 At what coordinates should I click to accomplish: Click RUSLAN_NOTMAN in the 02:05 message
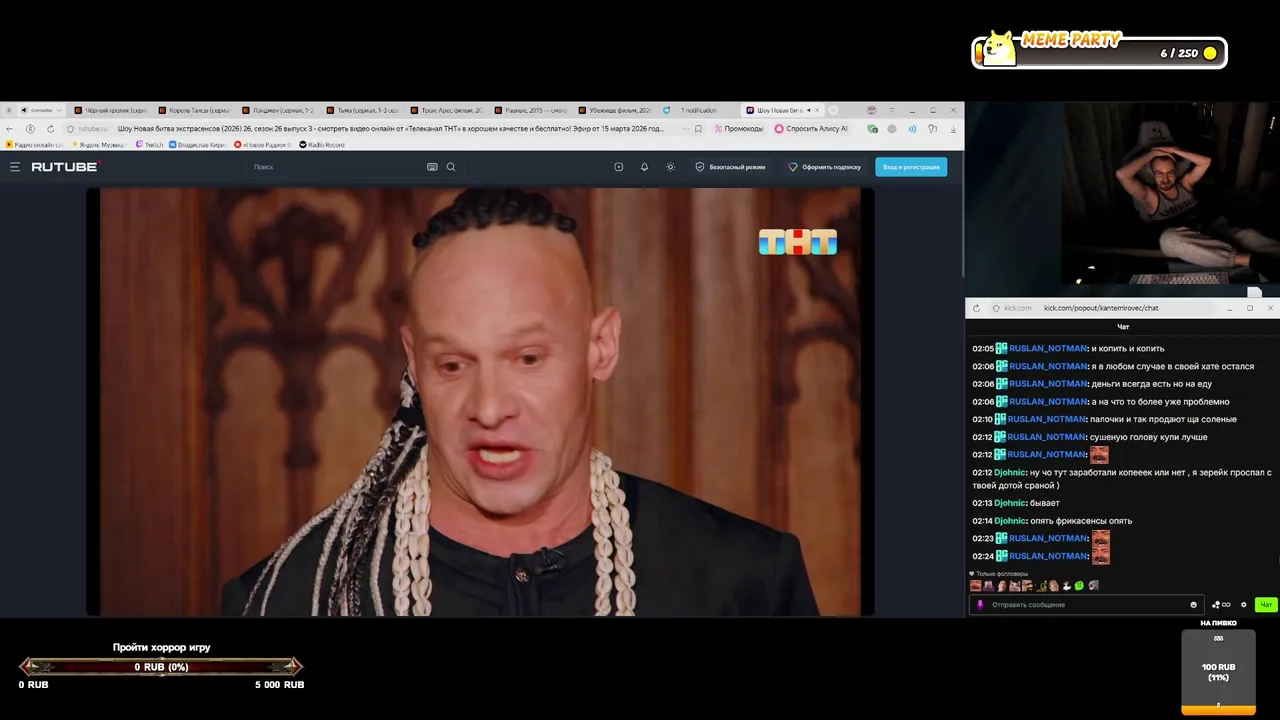(x=1048, y=348)
